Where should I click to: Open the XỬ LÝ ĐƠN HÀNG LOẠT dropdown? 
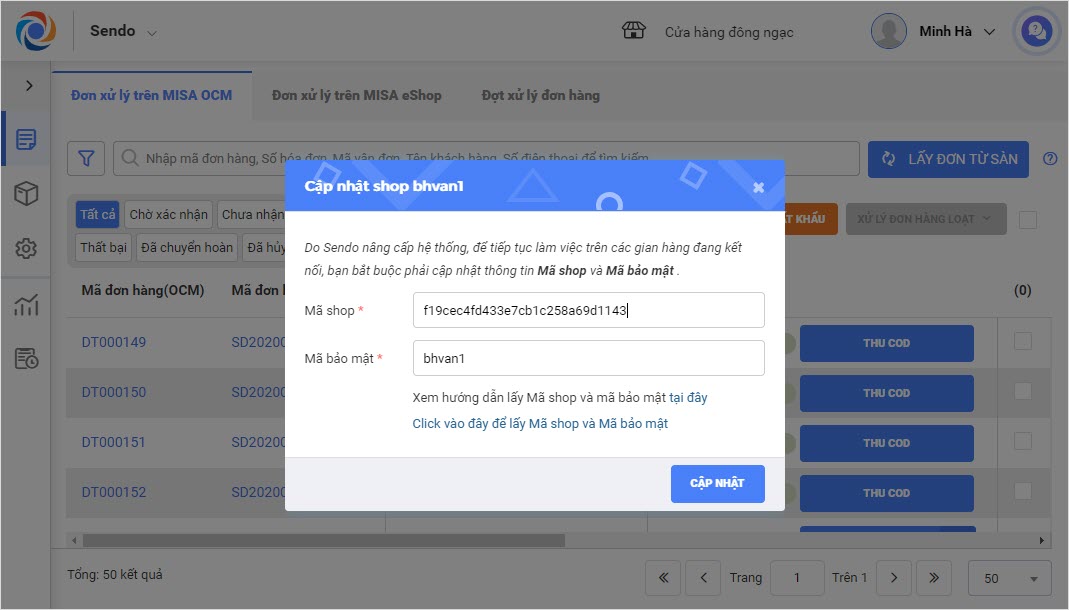[x=926, y=219]
